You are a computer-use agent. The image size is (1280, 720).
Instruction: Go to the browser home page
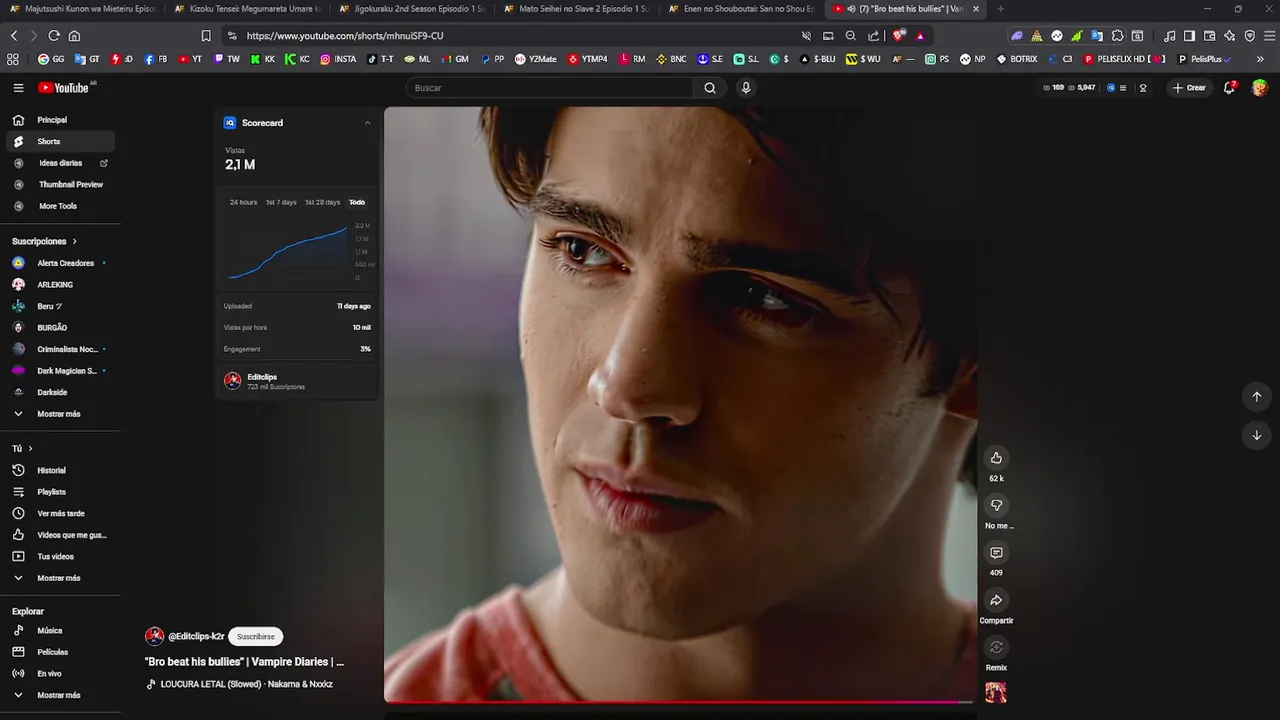click(74, 35)
